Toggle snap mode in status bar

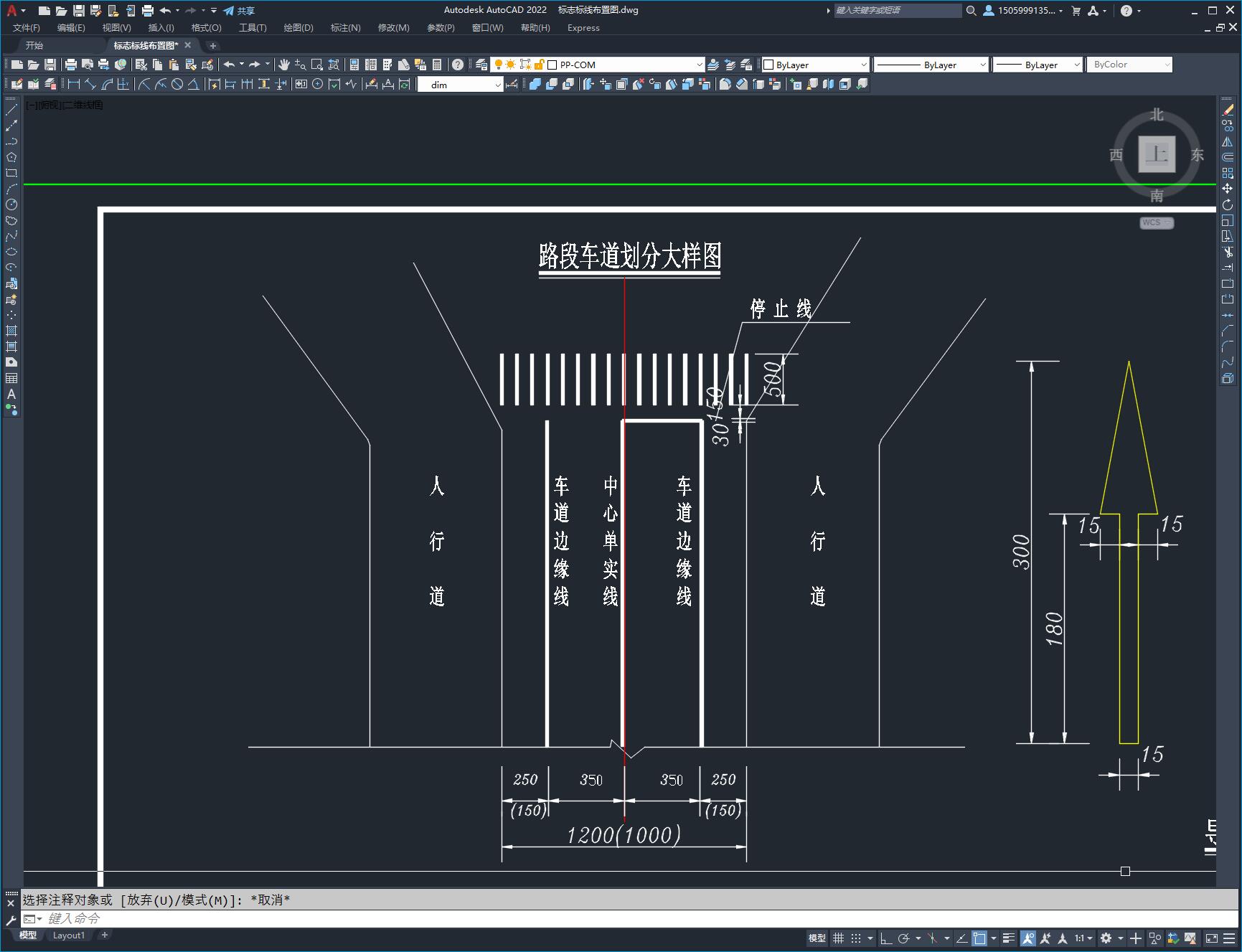point(856,938)
